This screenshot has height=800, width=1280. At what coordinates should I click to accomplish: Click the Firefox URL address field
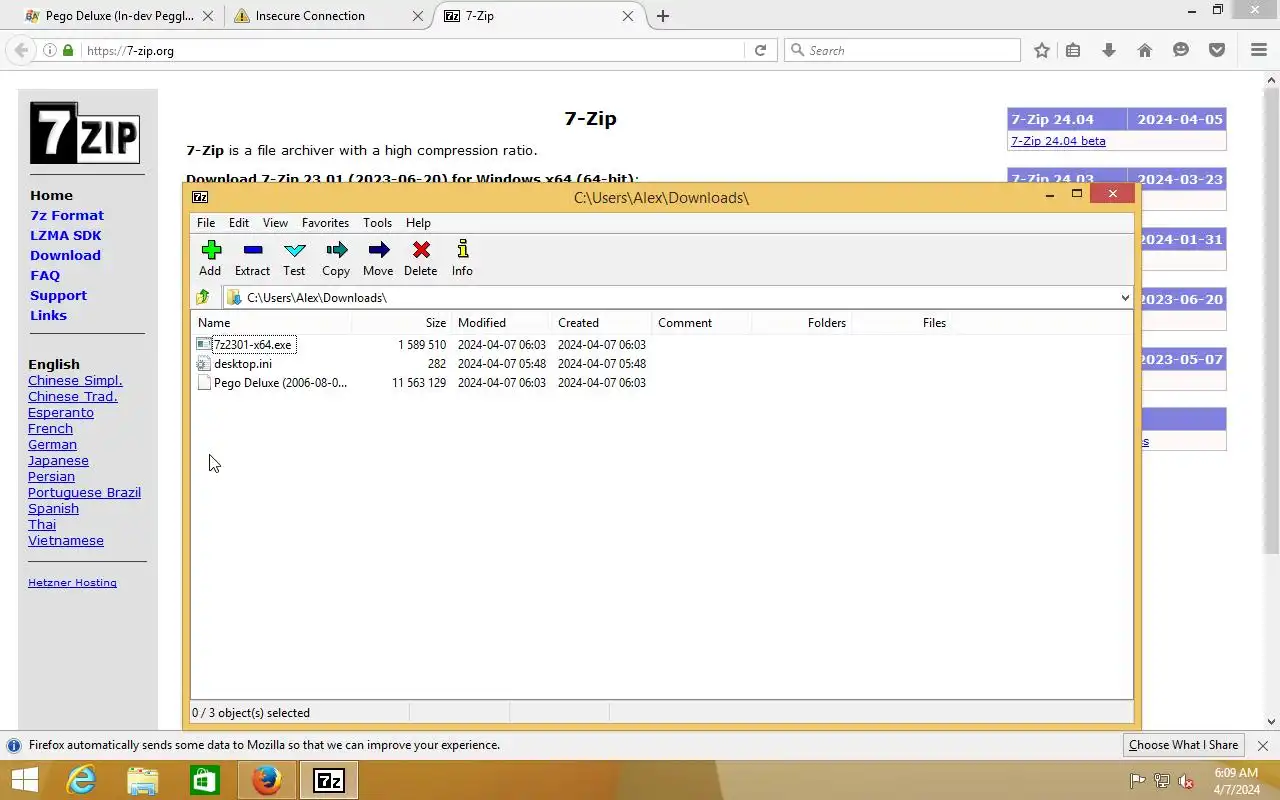coord(410,50)
